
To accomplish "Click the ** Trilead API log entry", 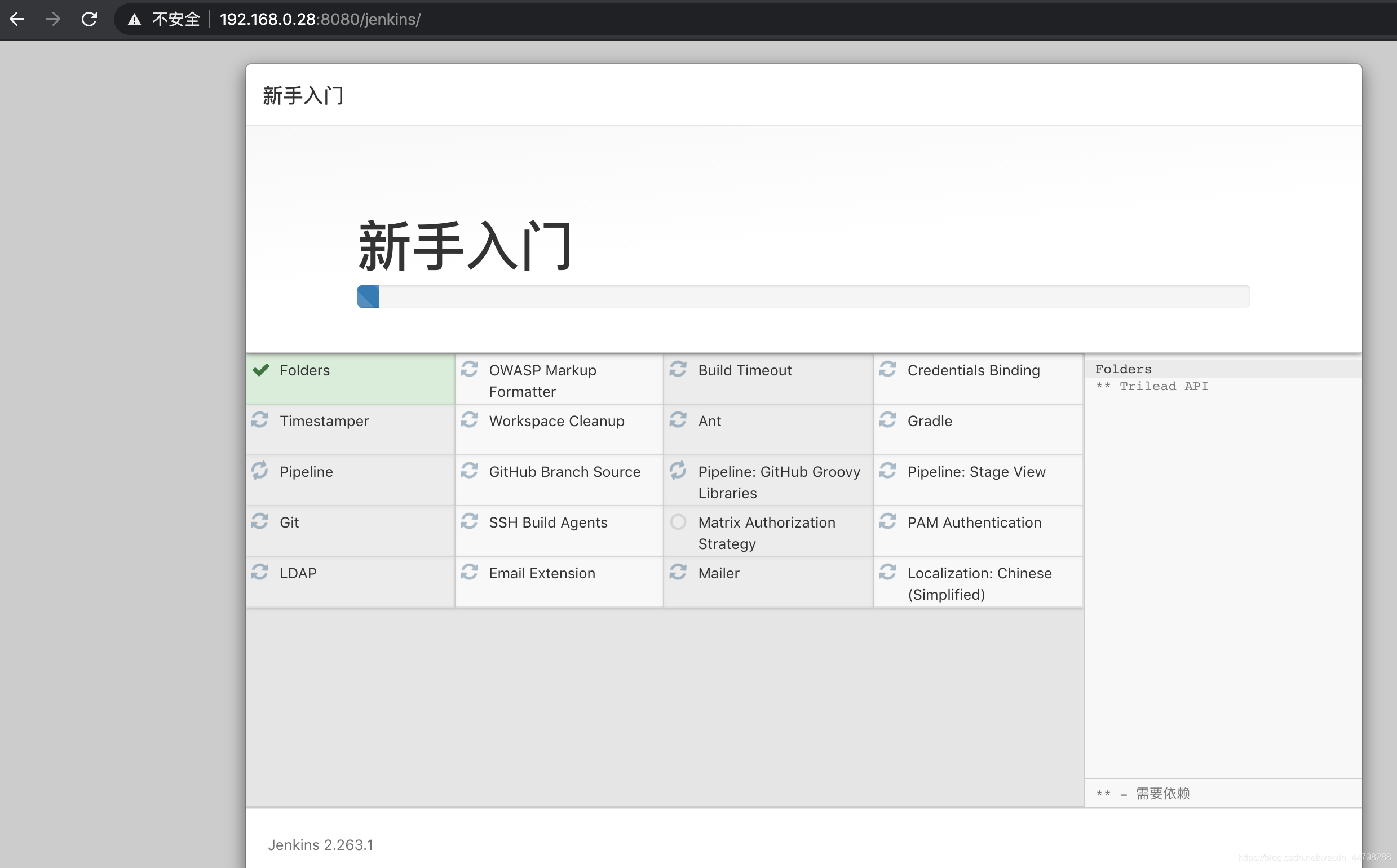I will (1152, 386).
